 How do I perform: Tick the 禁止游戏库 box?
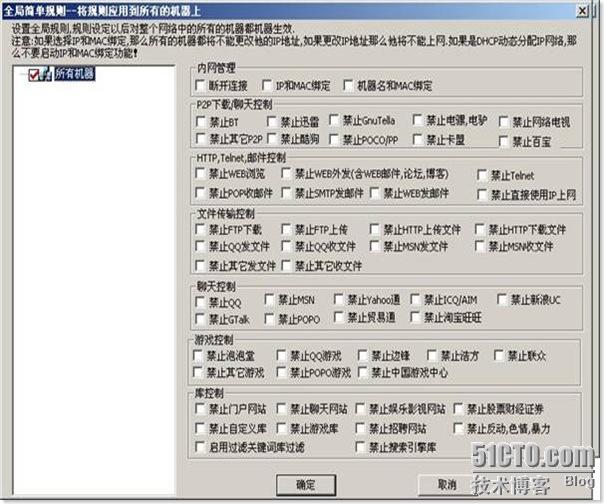[282, 428]
